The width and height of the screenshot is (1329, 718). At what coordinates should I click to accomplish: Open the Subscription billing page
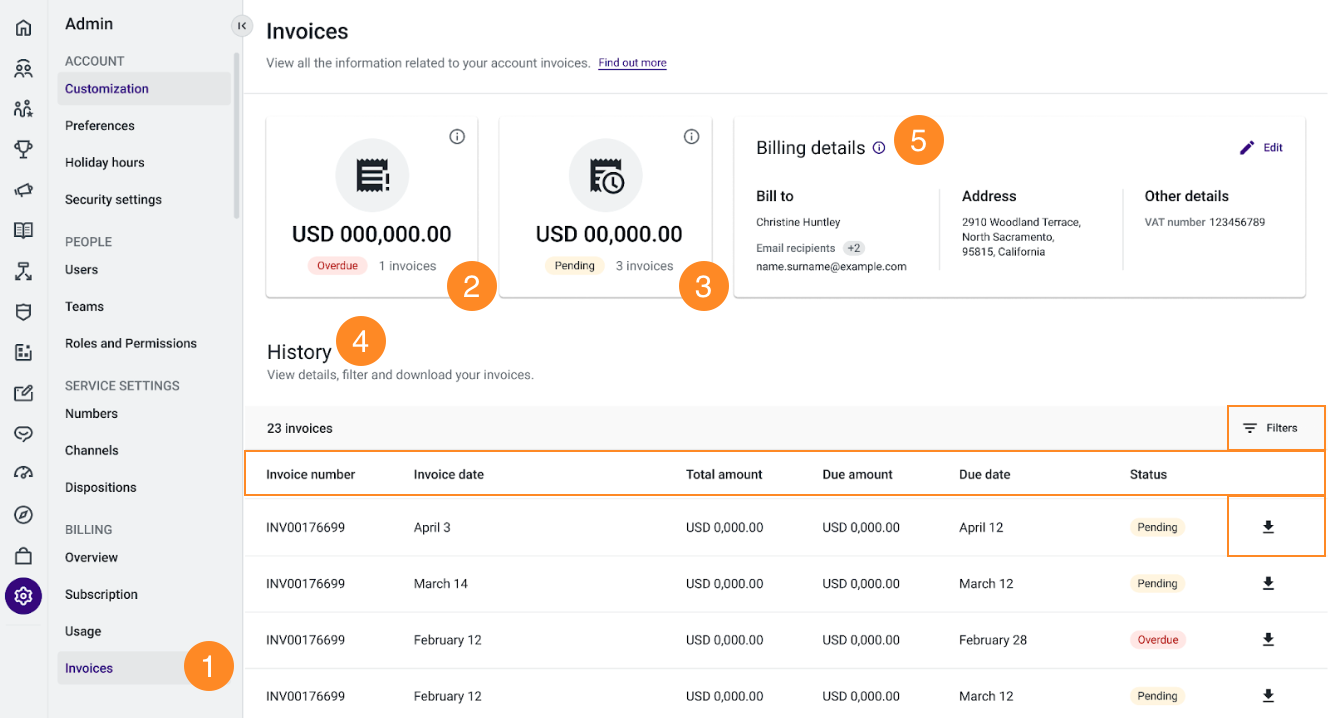pyautogui.click(x=101, y=594)
